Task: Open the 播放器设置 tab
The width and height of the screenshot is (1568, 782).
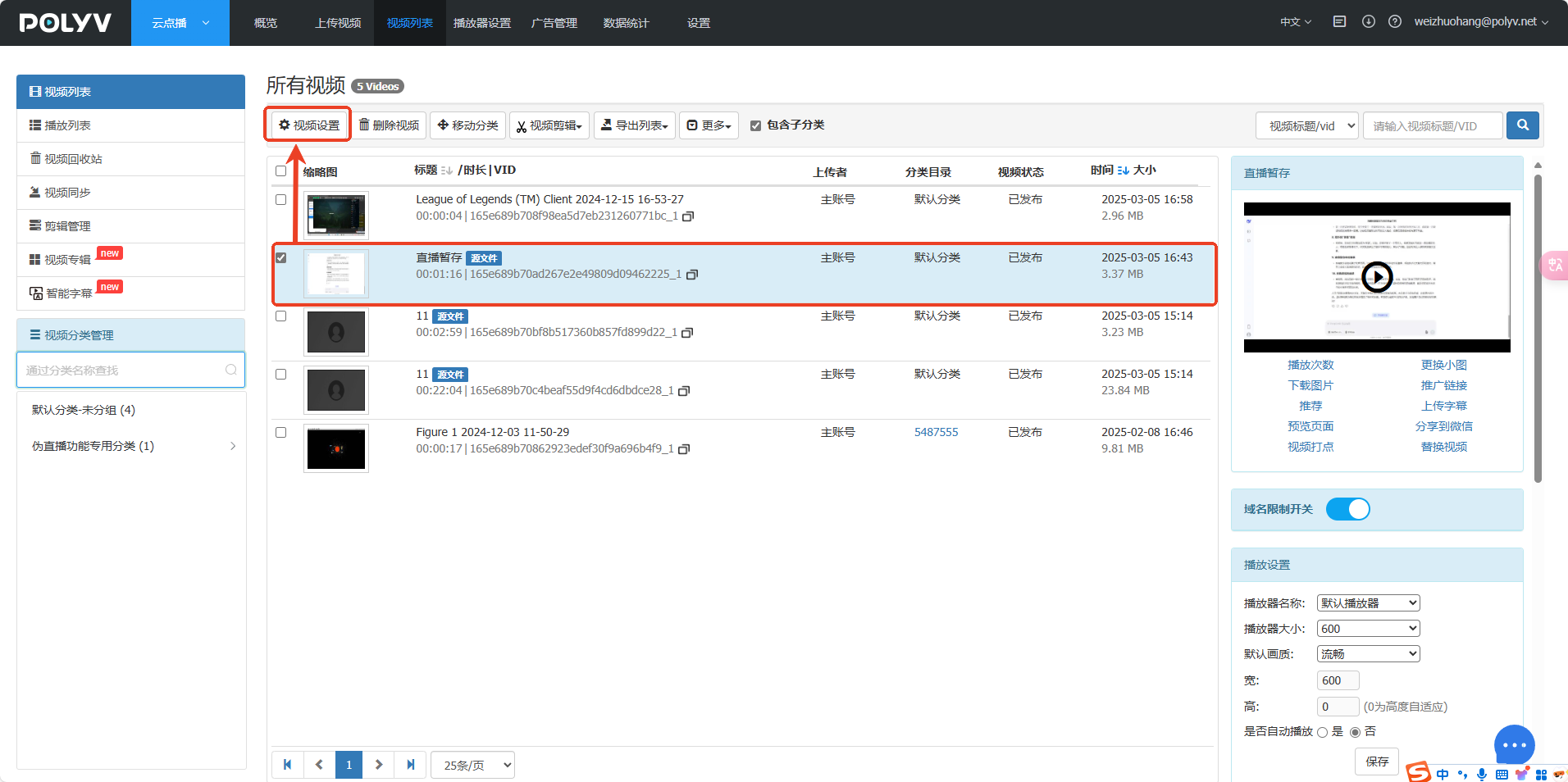Action: [482, 23]
